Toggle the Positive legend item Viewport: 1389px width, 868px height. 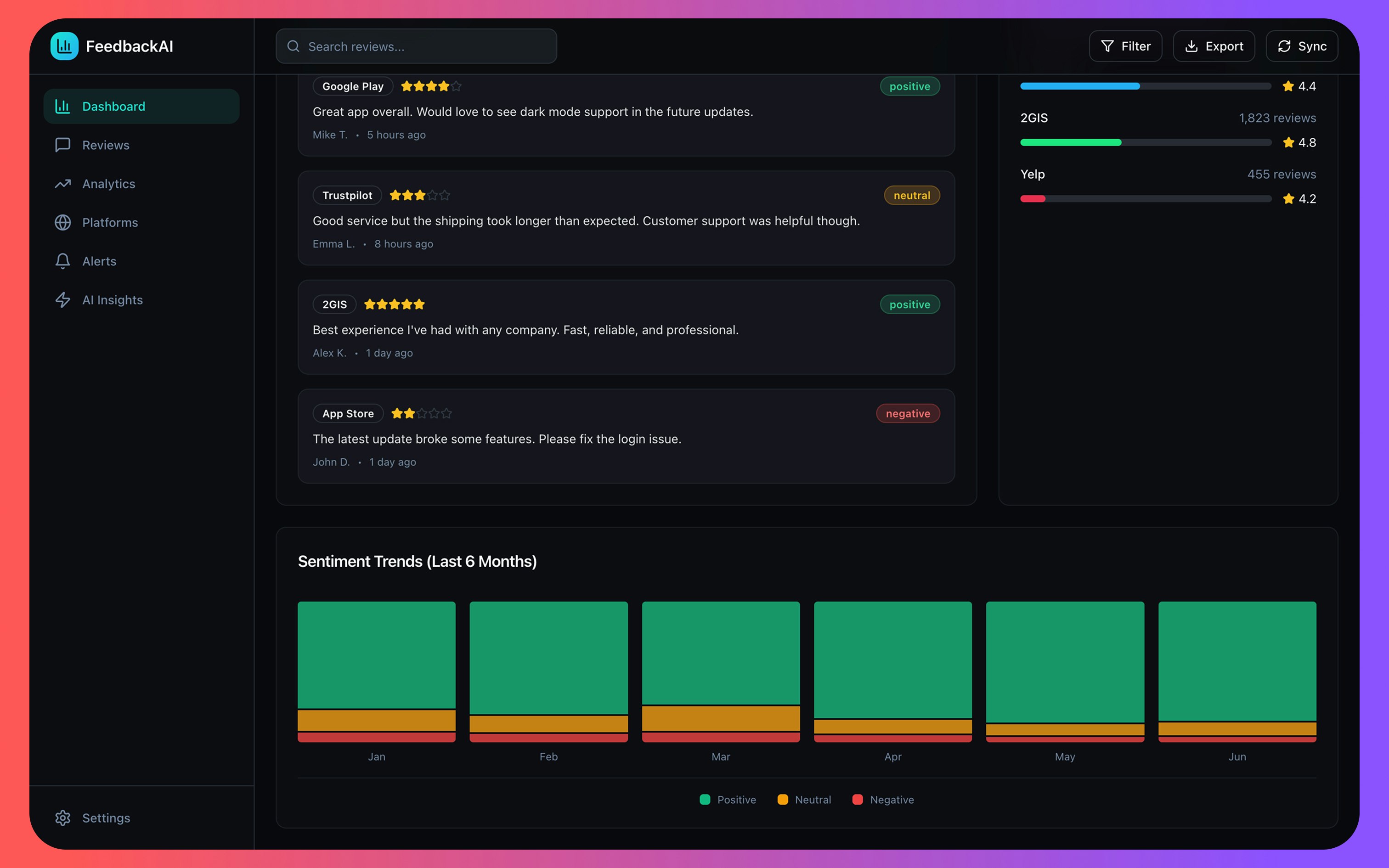(728, 799)
